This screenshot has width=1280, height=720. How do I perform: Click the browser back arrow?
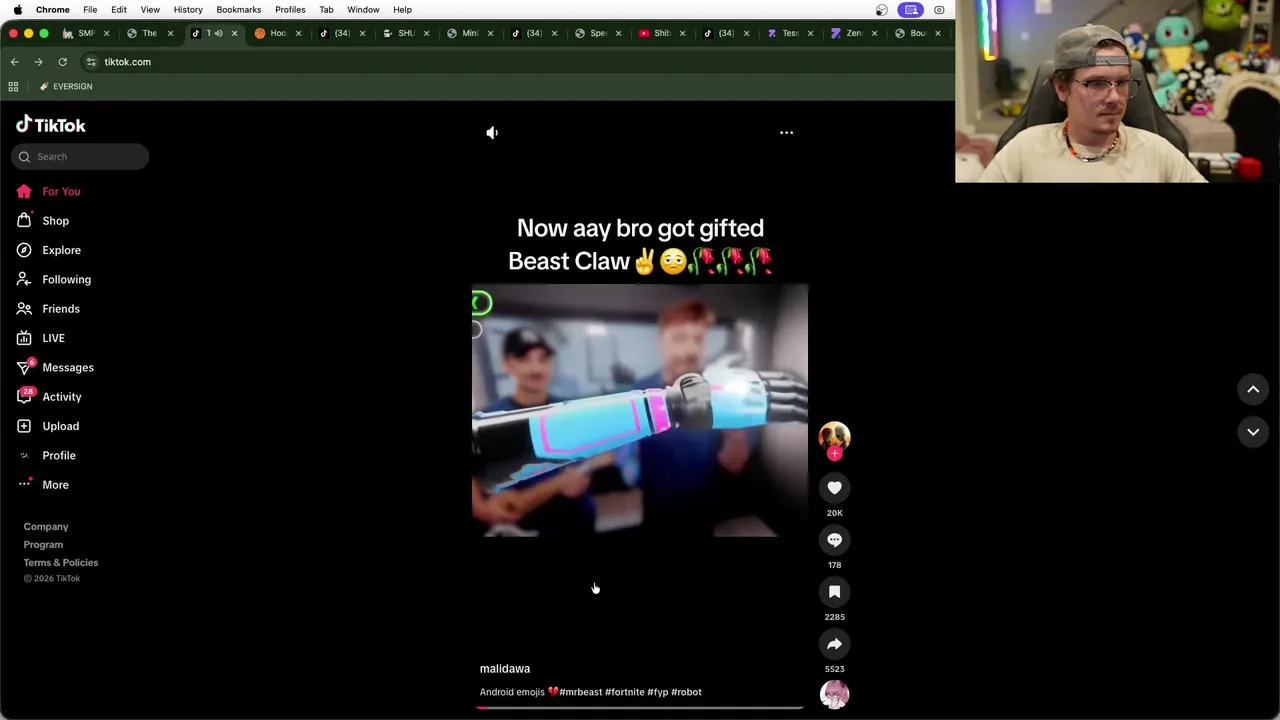(x=14, y=62)
